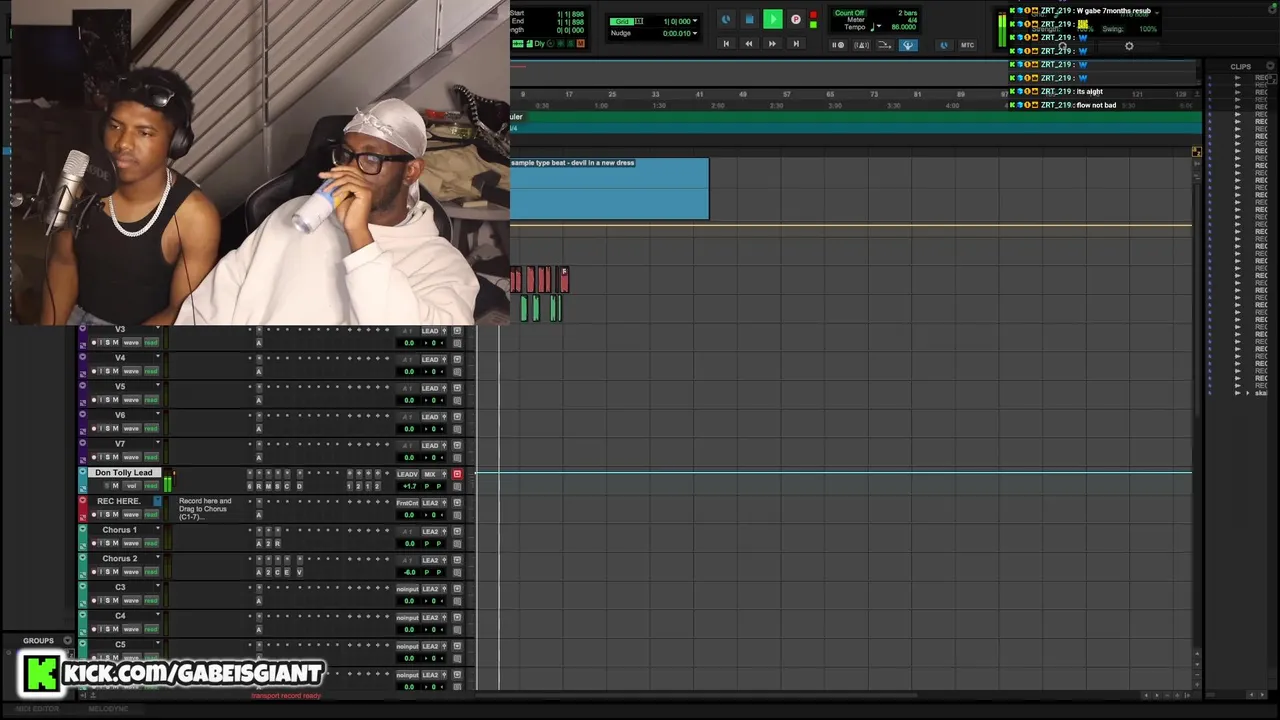Image resolution: width=1280 pixels, height=720 pixels.
Task: Click Return to Zero transport button
Action: 726,44
